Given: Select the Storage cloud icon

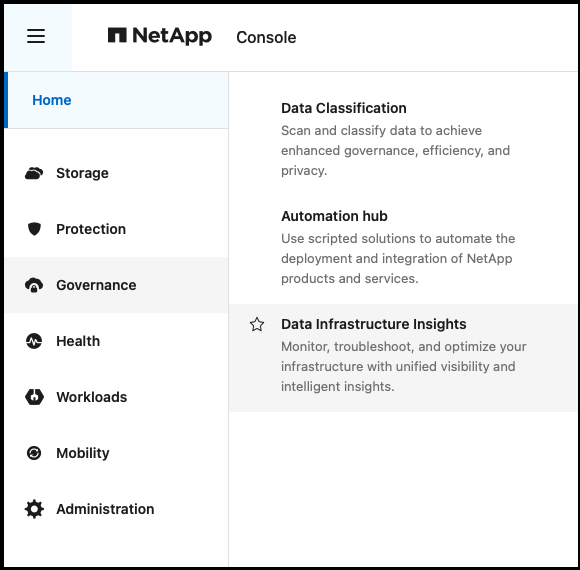Looking at the screenshot, I should click(x=34, y=173).
